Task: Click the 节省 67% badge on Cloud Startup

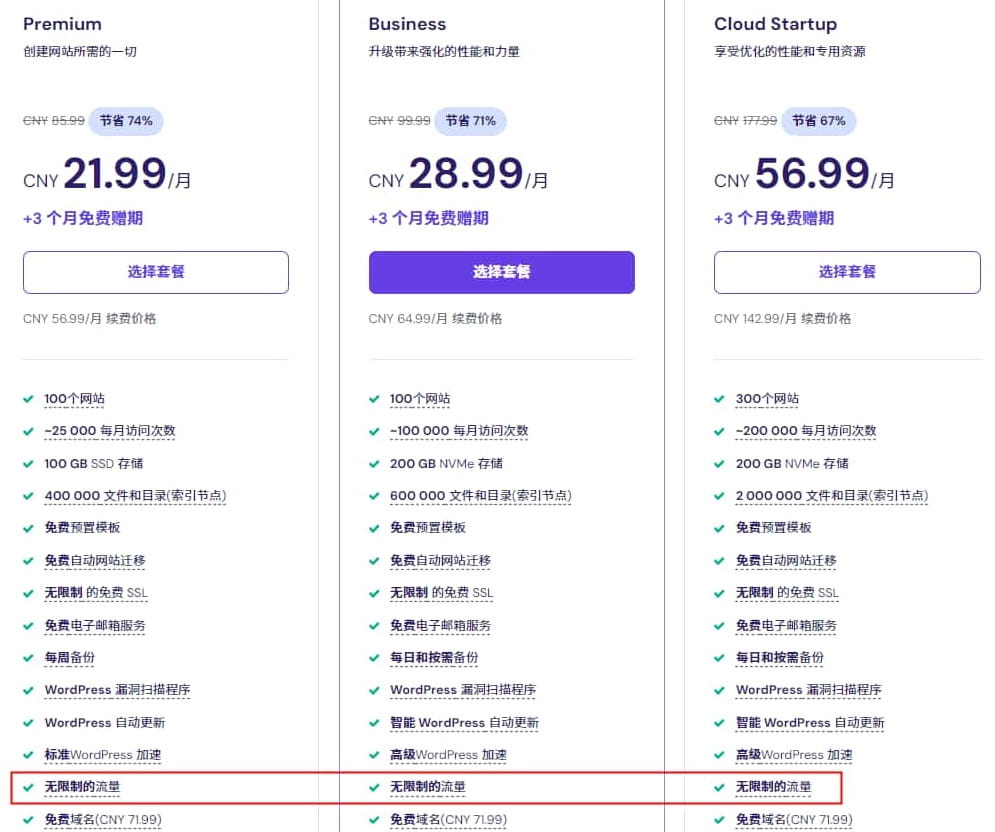Action: [x=817, y=120]
